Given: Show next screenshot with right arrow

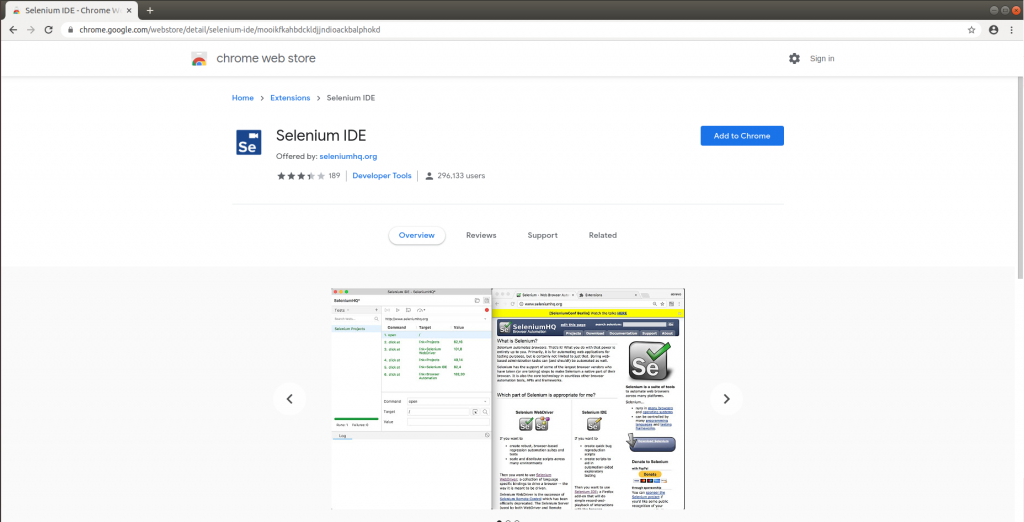Looking at the screenshot, I should pyautogui.click(x=726, y=399).
